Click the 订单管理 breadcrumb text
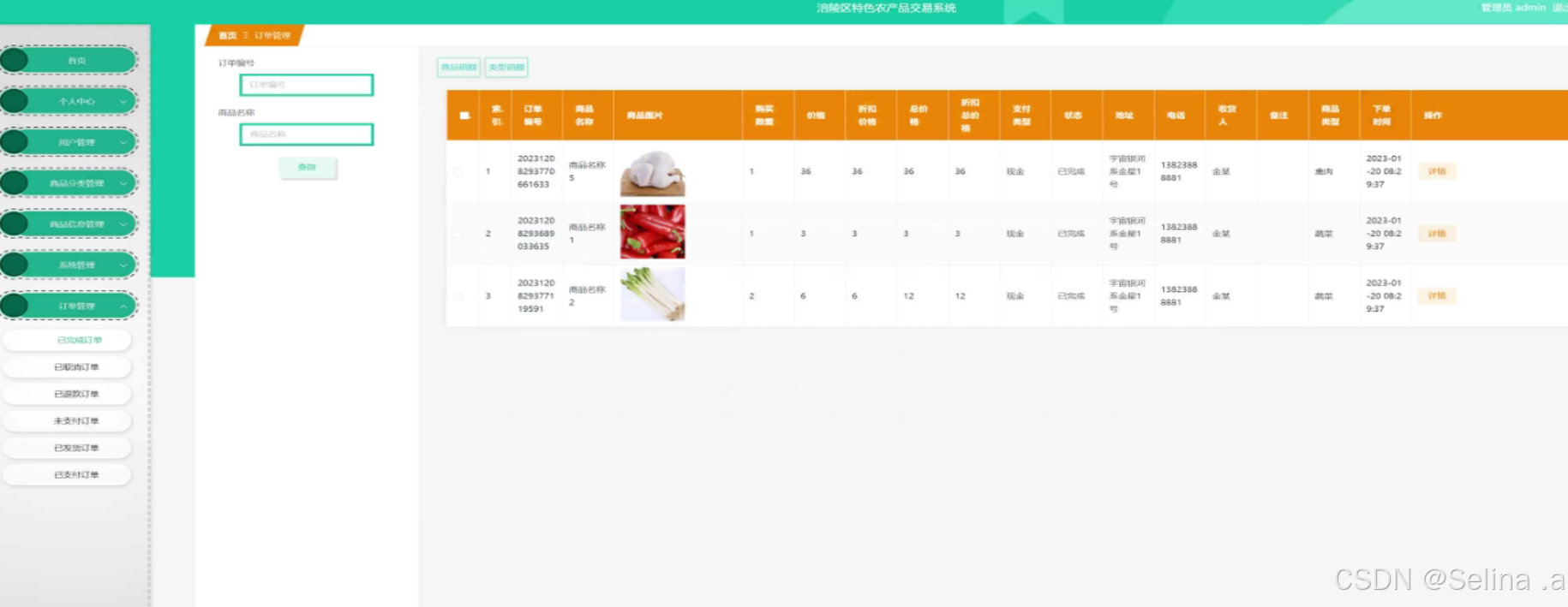This screenshot has width=1568, height=607. 272,36
